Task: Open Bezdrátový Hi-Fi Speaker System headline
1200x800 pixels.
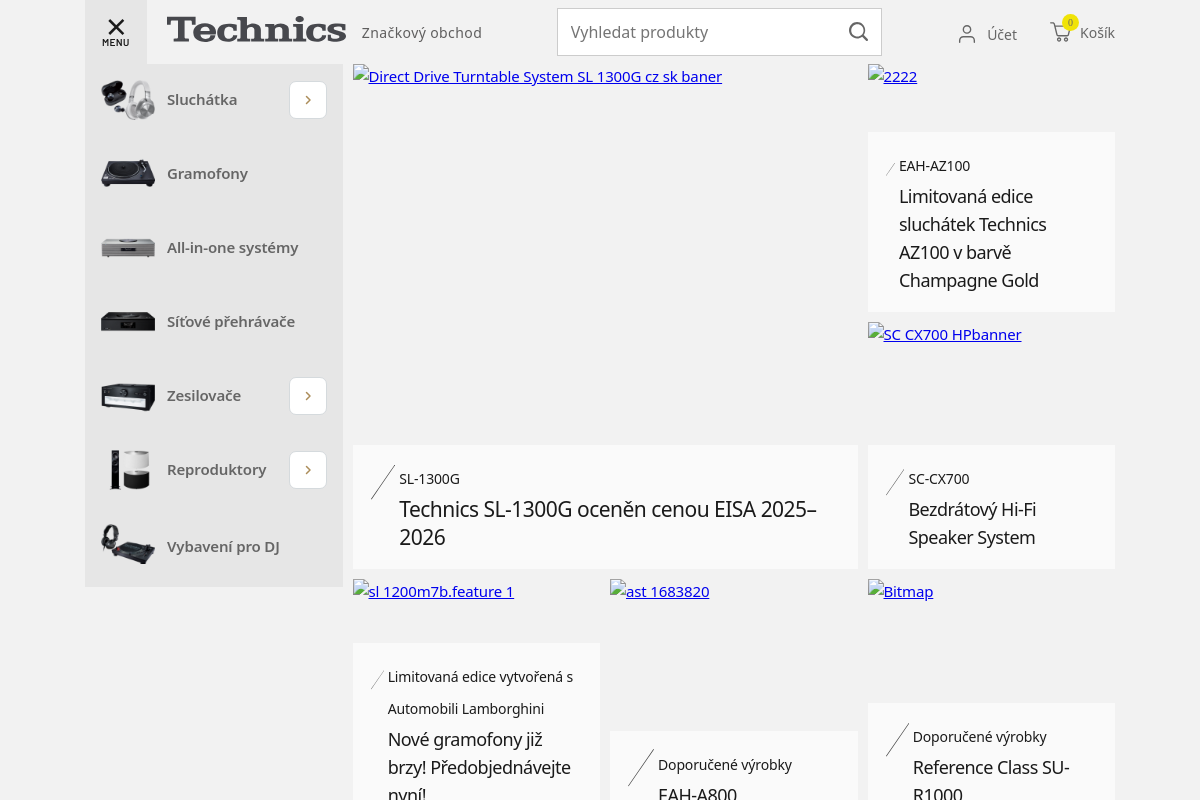Action: pyautogui.click(x=972, y=523)
